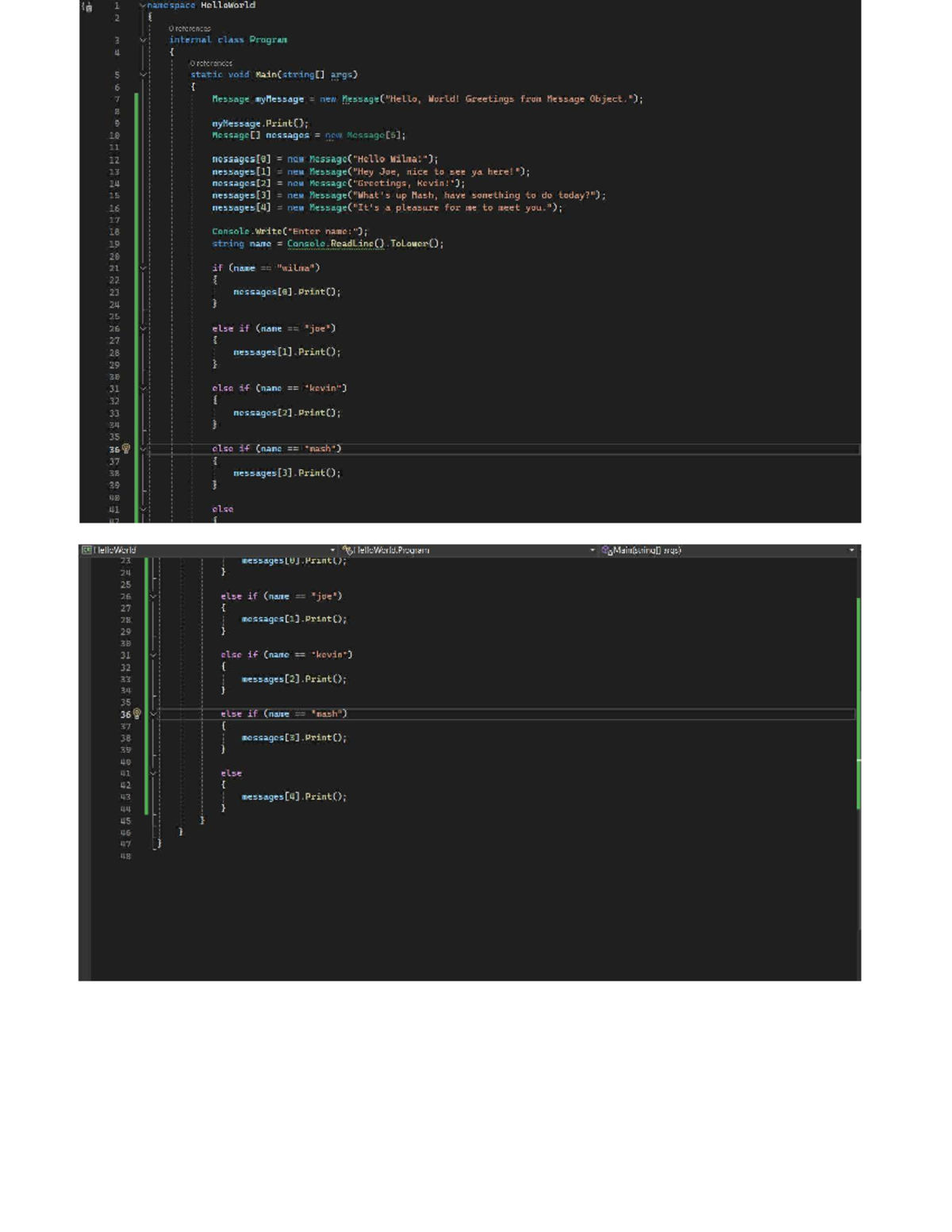Collapse the HelloWorld namespace region
The width and height of the screenshot is (952, 1232).
[143, 6]
